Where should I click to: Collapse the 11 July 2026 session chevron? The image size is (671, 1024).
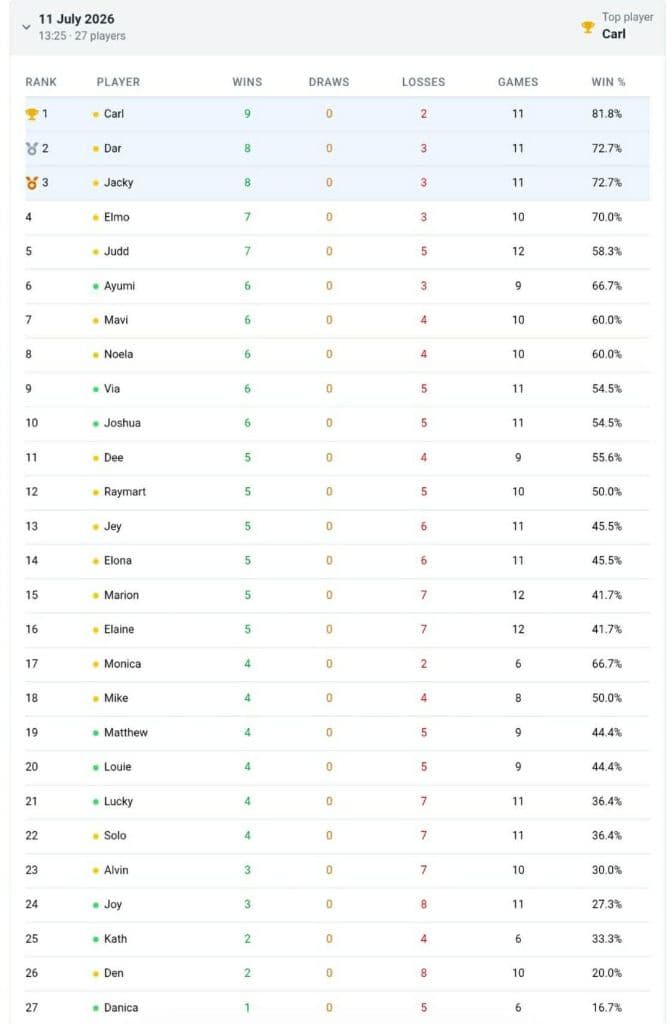pyautogui.click(x=26, y=27)
